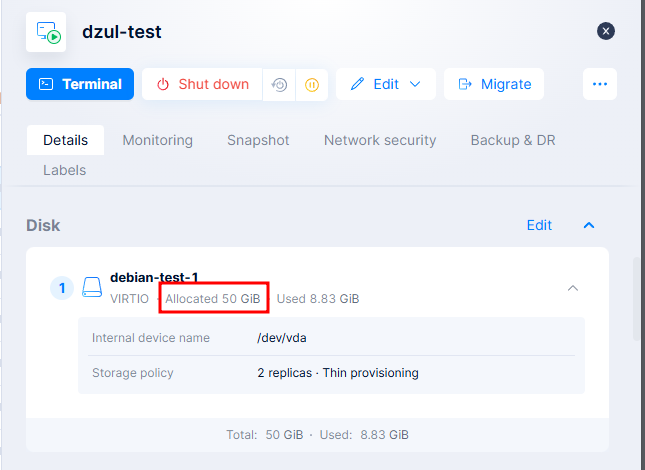Close the dzul-test details panel

click(x=606, y=31)
